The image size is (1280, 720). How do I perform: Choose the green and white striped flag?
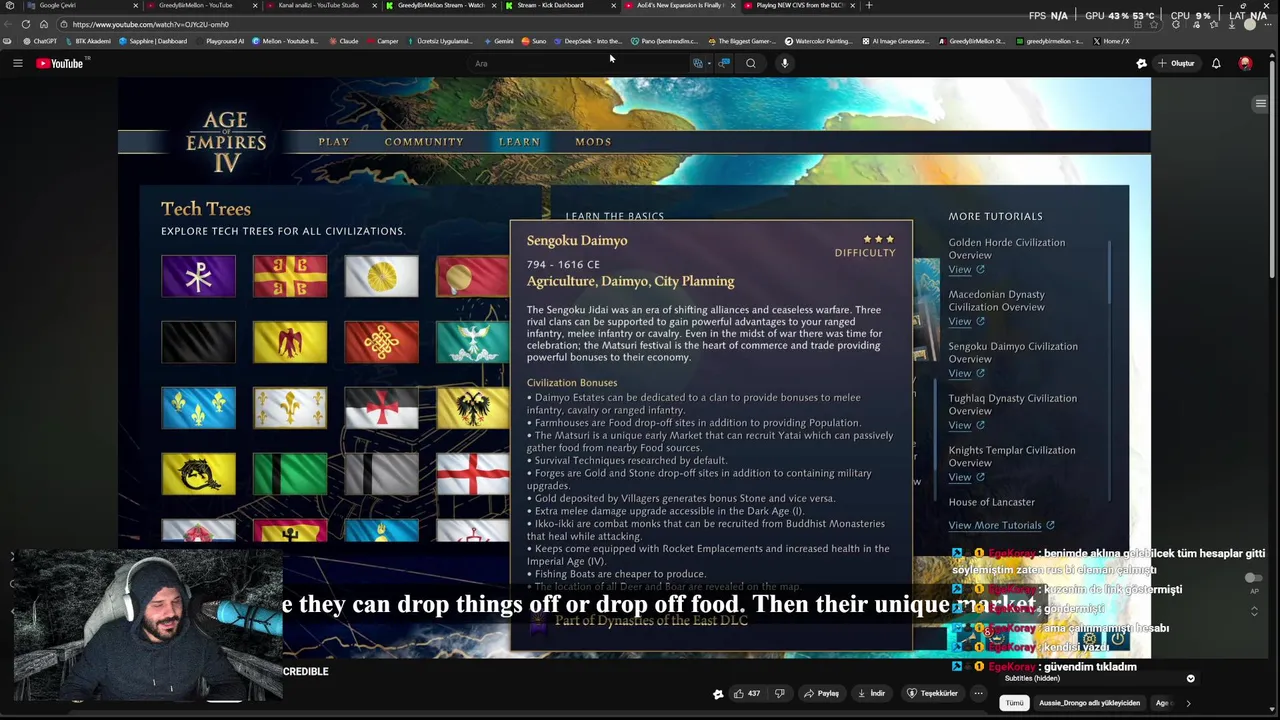(290, 474)
